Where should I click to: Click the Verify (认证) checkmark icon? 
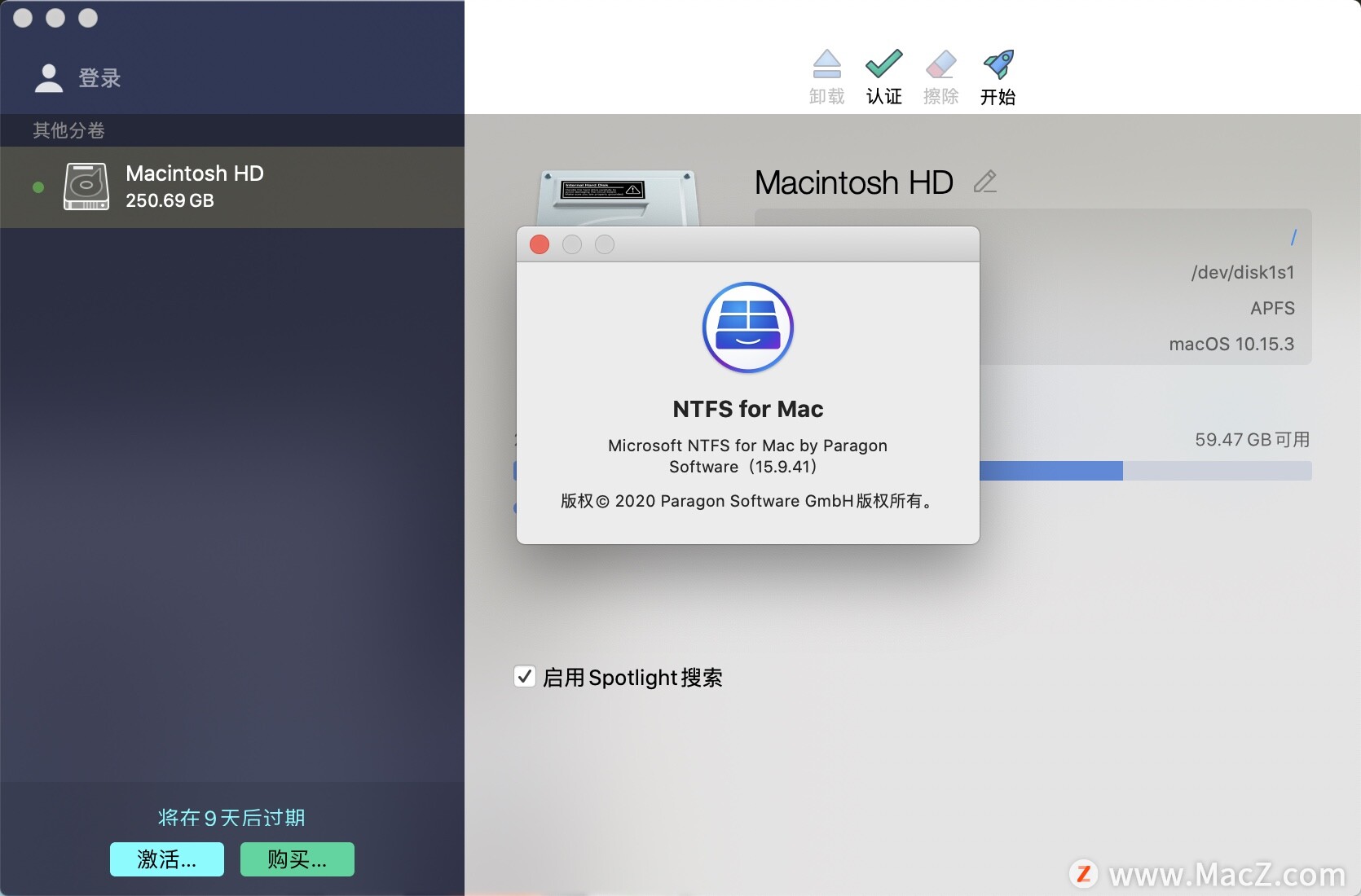(x=883, y=64)
